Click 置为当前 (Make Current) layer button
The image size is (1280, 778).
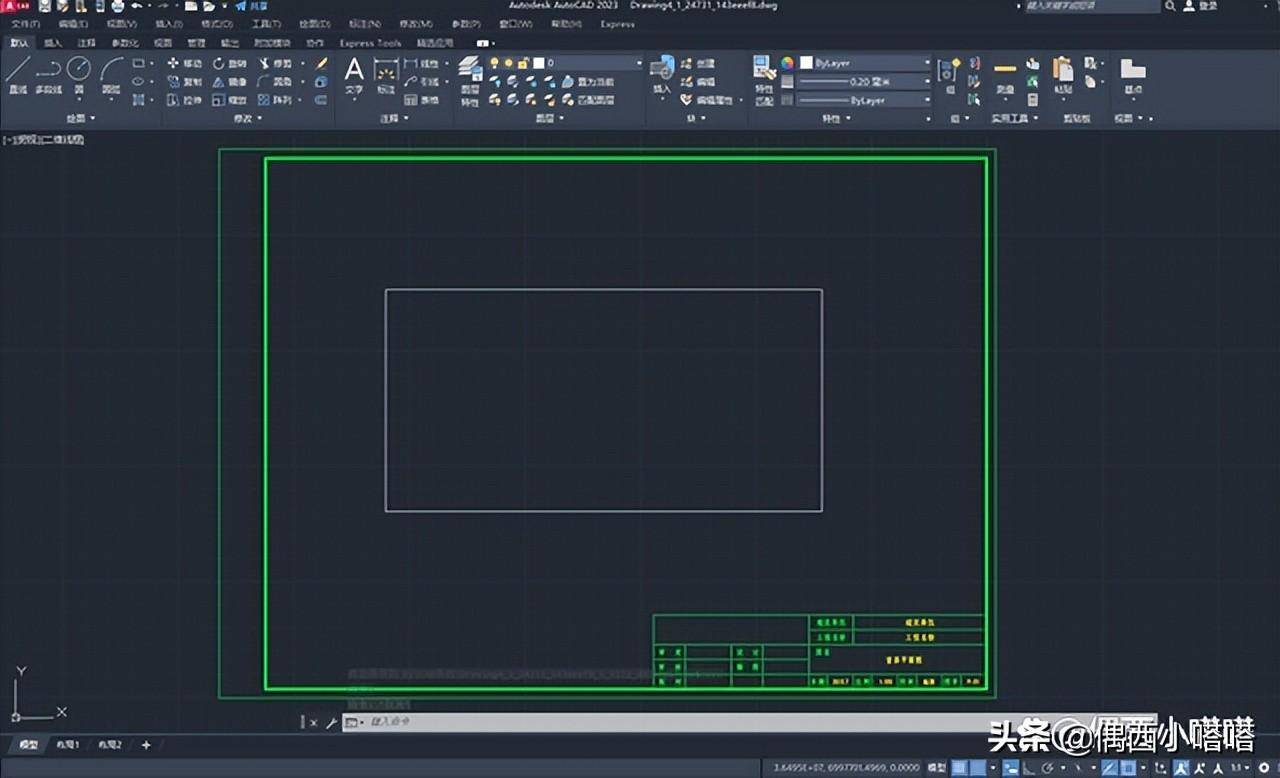[x=588, y=82]
